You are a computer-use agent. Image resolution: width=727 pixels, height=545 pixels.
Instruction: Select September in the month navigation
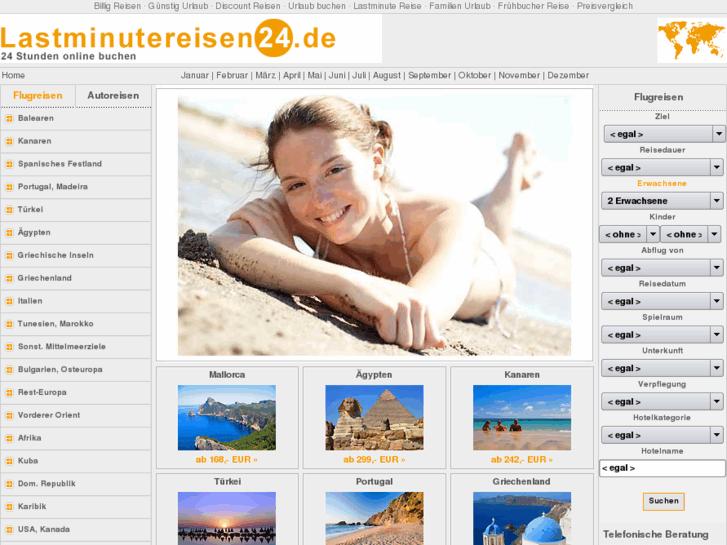(429, 75)
